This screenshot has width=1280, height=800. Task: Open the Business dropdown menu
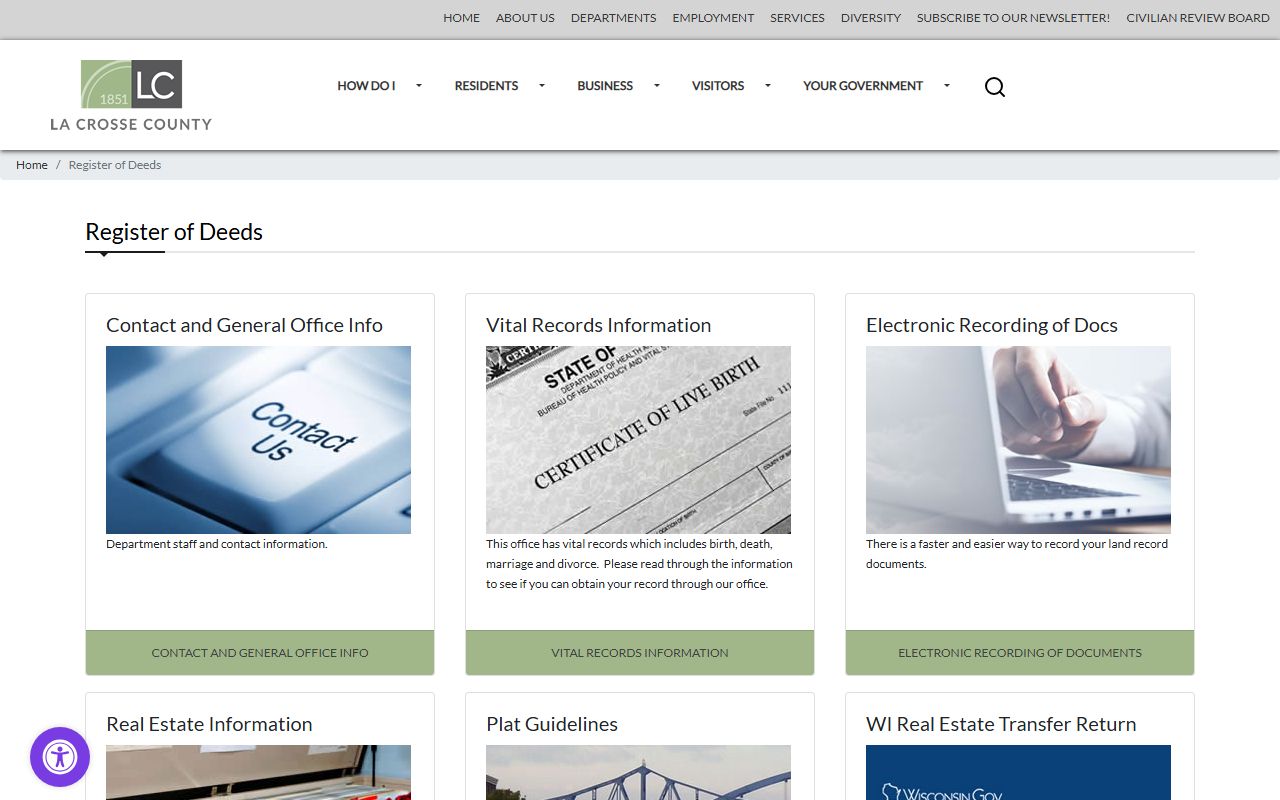tap(657, 86)
